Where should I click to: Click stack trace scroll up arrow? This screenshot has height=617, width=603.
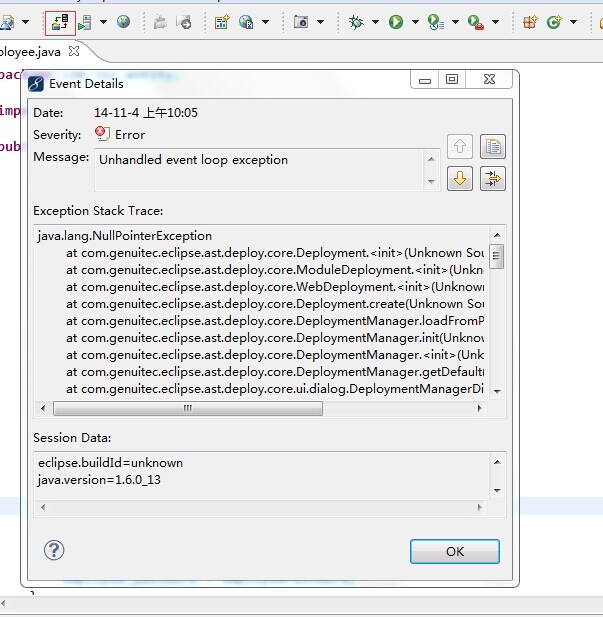[497, 235]
